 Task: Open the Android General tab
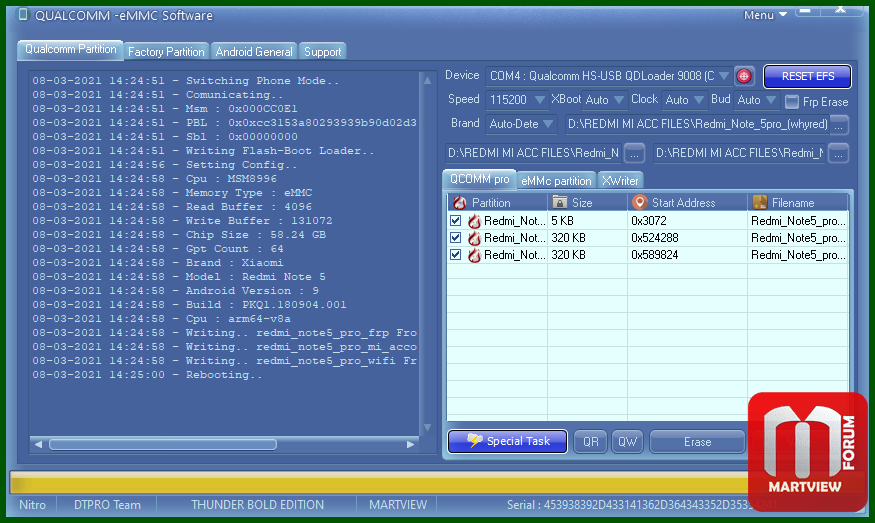click(254, 51)
